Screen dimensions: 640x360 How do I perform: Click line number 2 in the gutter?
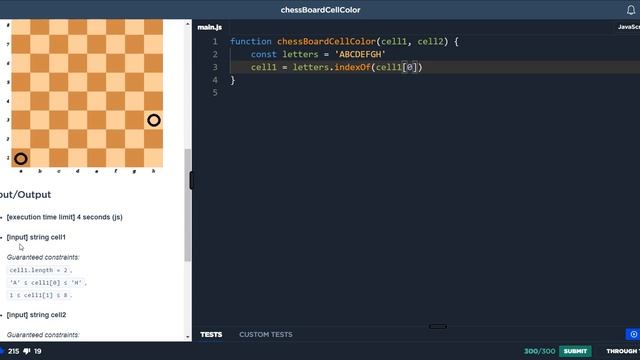[215, 54]
